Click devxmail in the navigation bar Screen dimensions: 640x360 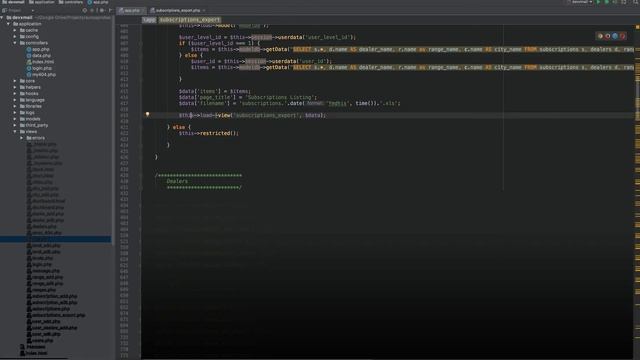click(13, 2)
